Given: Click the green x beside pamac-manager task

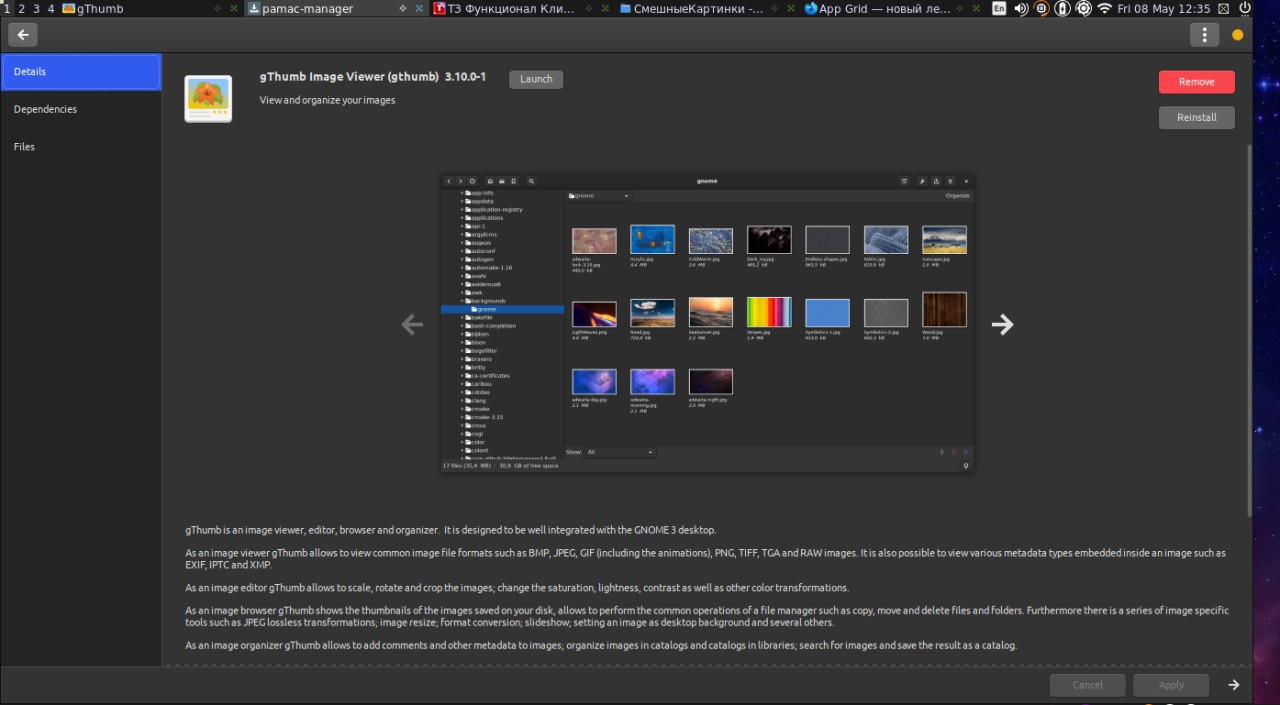Looking at the screenshot, I should coord(419,8).
